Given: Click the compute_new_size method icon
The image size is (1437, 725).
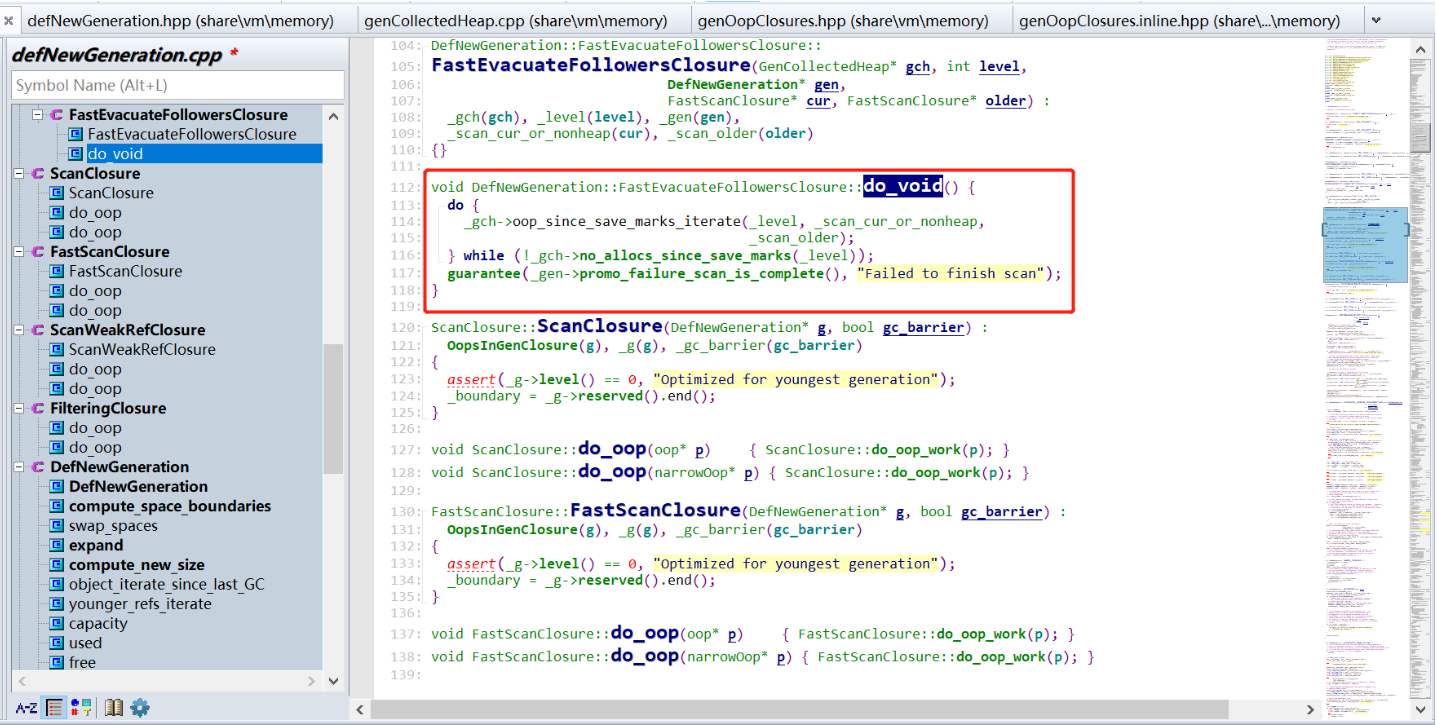Looking at the screenshot, I should coord(56,565).
